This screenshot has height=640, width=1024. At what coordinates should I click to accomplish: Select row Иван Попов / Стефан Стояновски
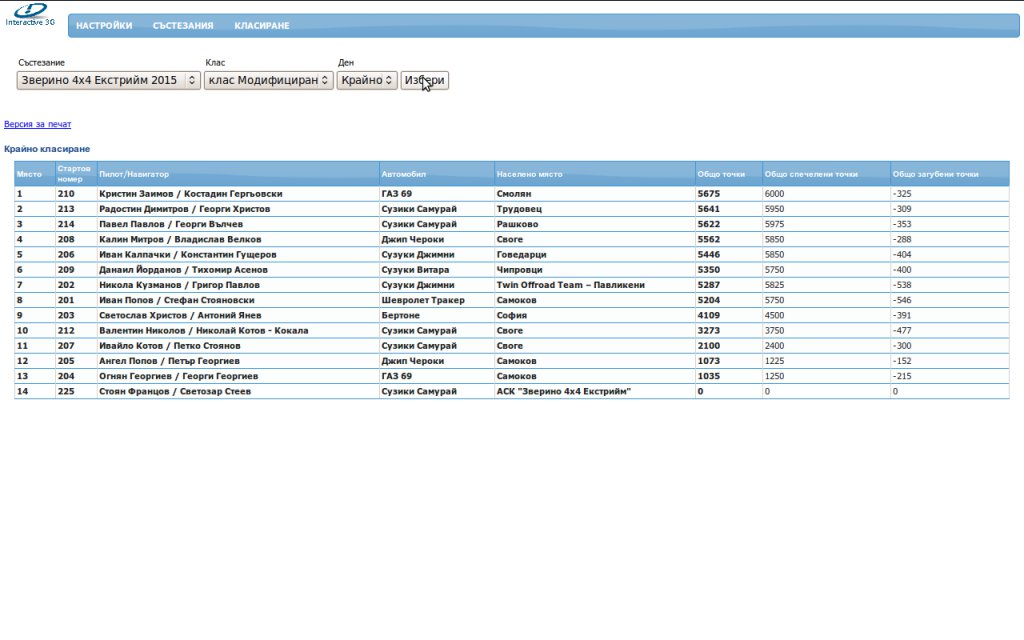pyautogui.click(x=511, y=300)
